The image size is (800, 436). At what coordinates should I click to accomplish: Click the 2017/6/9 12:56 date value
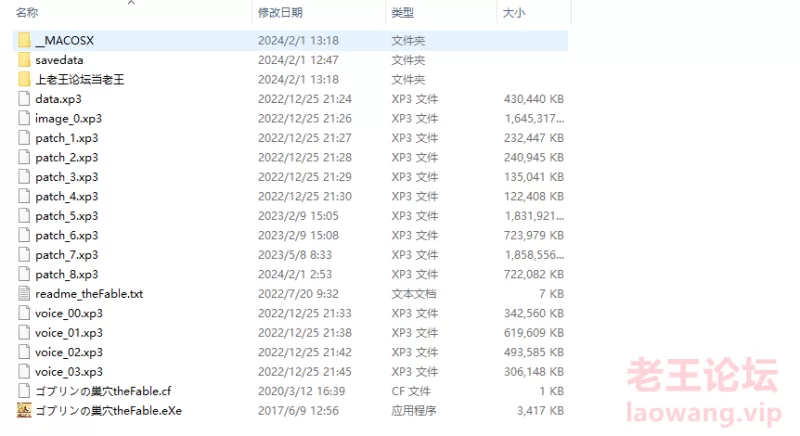pyautogui.click(x=298, y=410)
